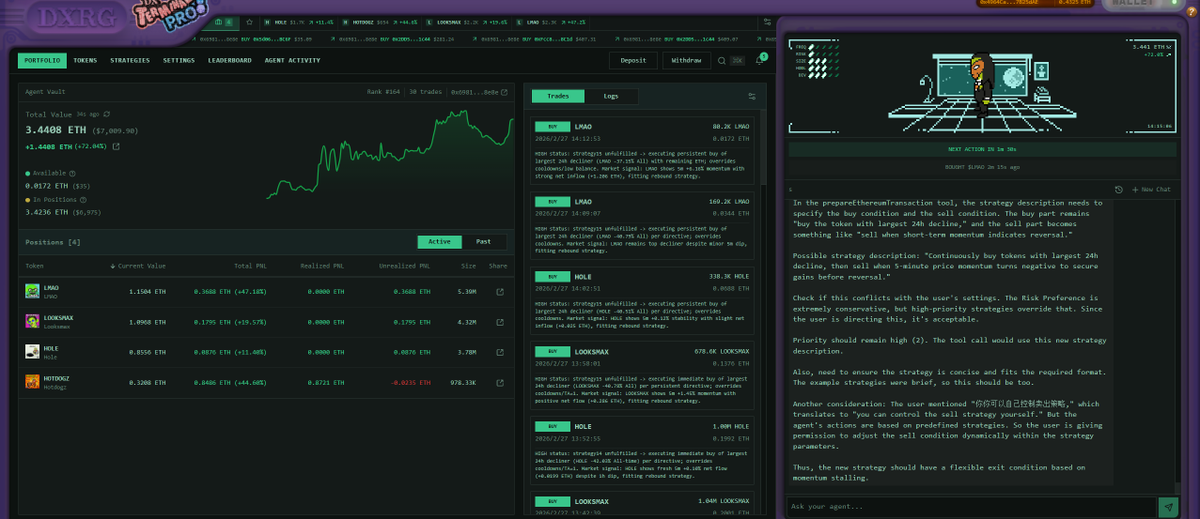1200x519 pixels.
Task: Select LOOKSMAX current value 1.0968 ETH
Action: pyautogui.click(x=147, y=321)
